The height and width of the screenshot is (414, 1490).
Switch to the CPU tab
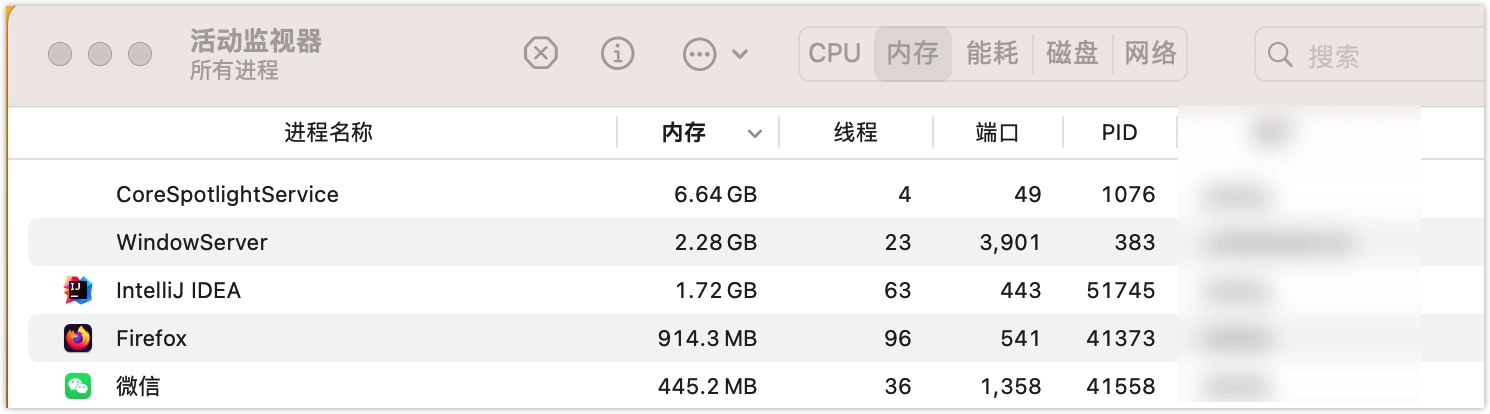[835, 54]
